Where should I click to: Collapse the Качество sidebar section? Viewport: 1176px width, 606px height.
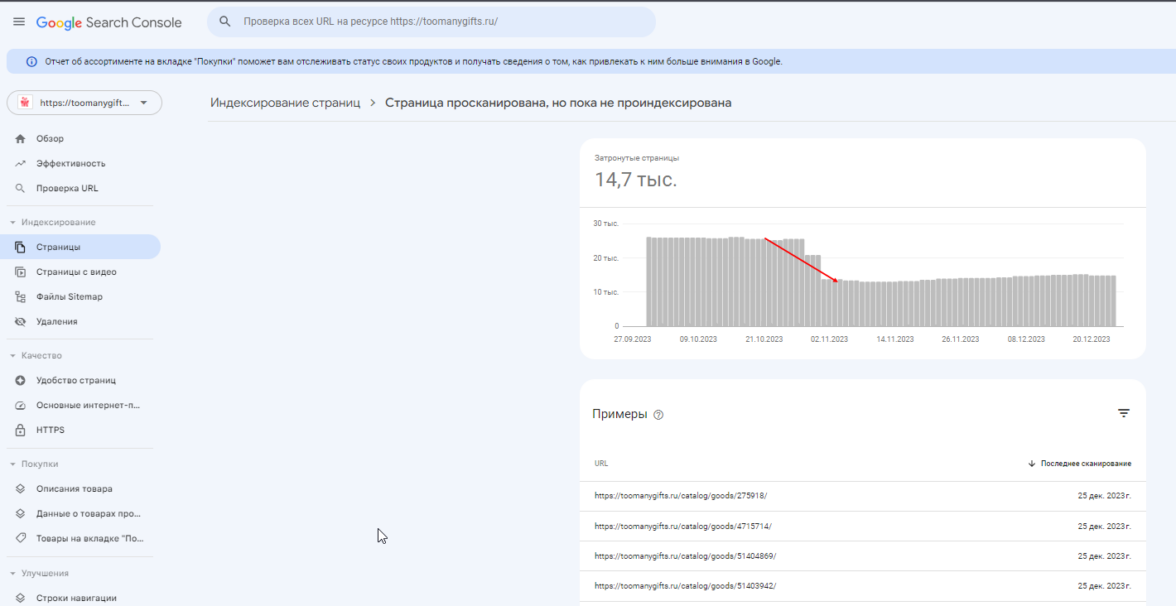pos(13,356)
